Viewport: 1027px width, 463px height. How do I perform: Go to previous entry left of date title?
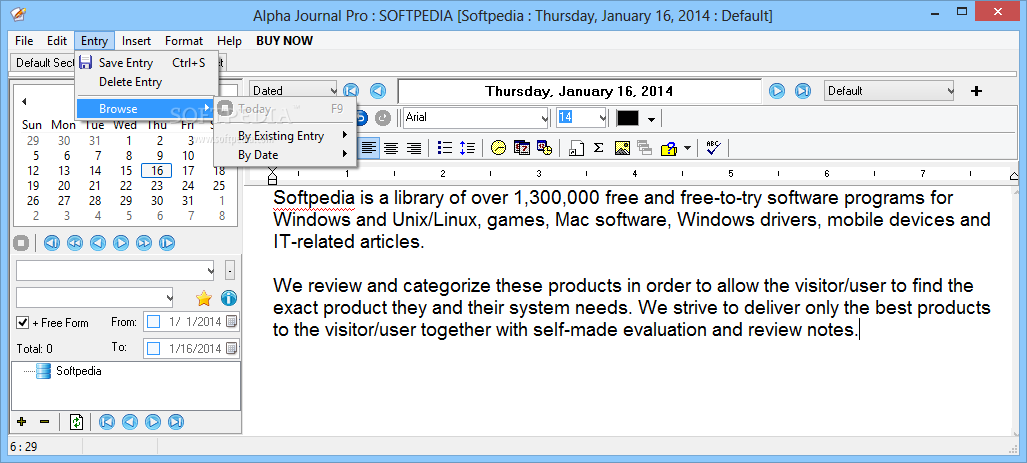point(378,91)
